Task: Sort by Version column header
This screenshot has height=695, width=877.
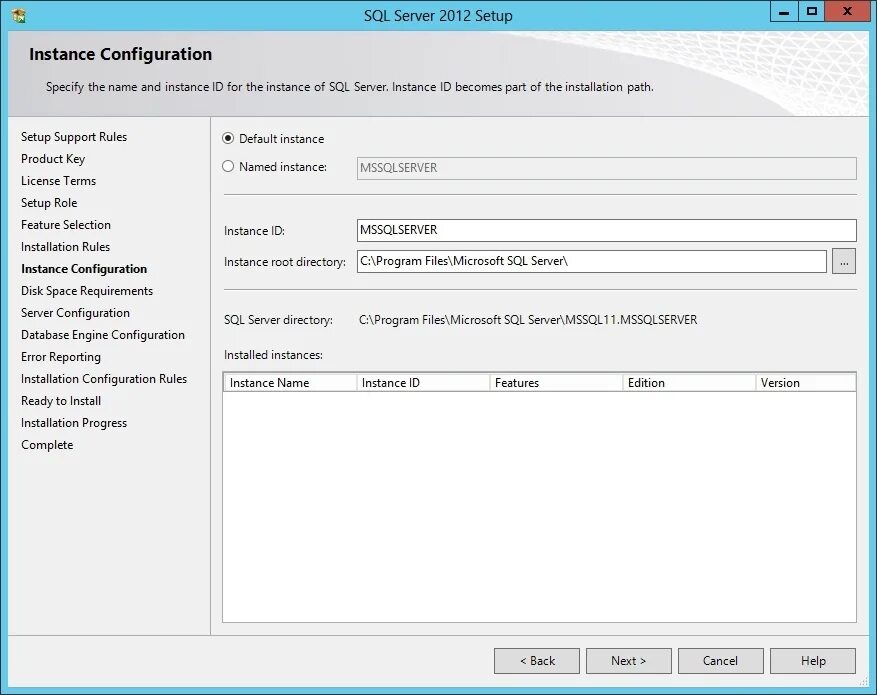Action: (x=805, y=383)
